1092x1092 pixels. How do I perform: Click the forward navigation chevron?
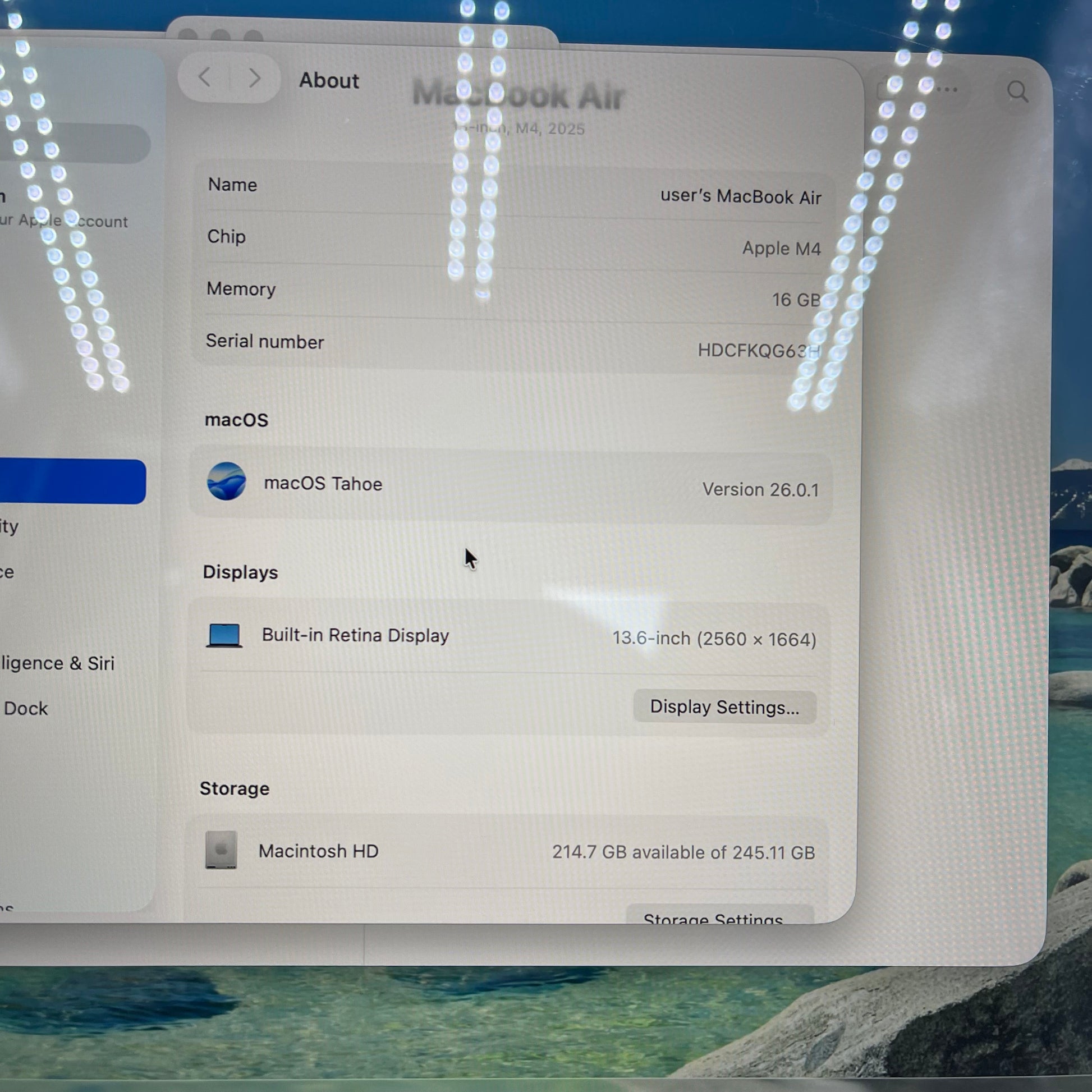[255, 77]
